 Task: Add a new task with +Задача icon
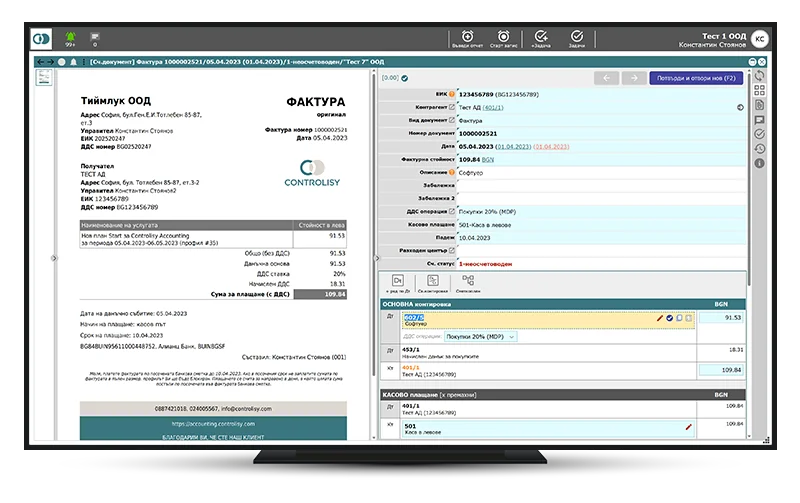[541, 38]
